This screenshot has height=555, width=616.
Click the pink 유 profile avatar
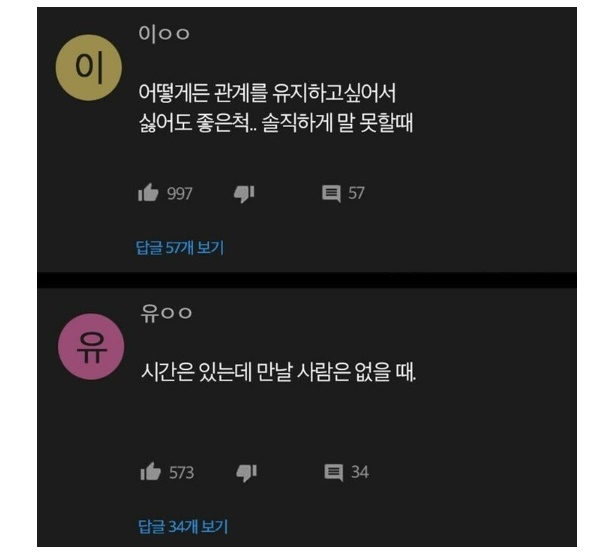coord(91,346)
